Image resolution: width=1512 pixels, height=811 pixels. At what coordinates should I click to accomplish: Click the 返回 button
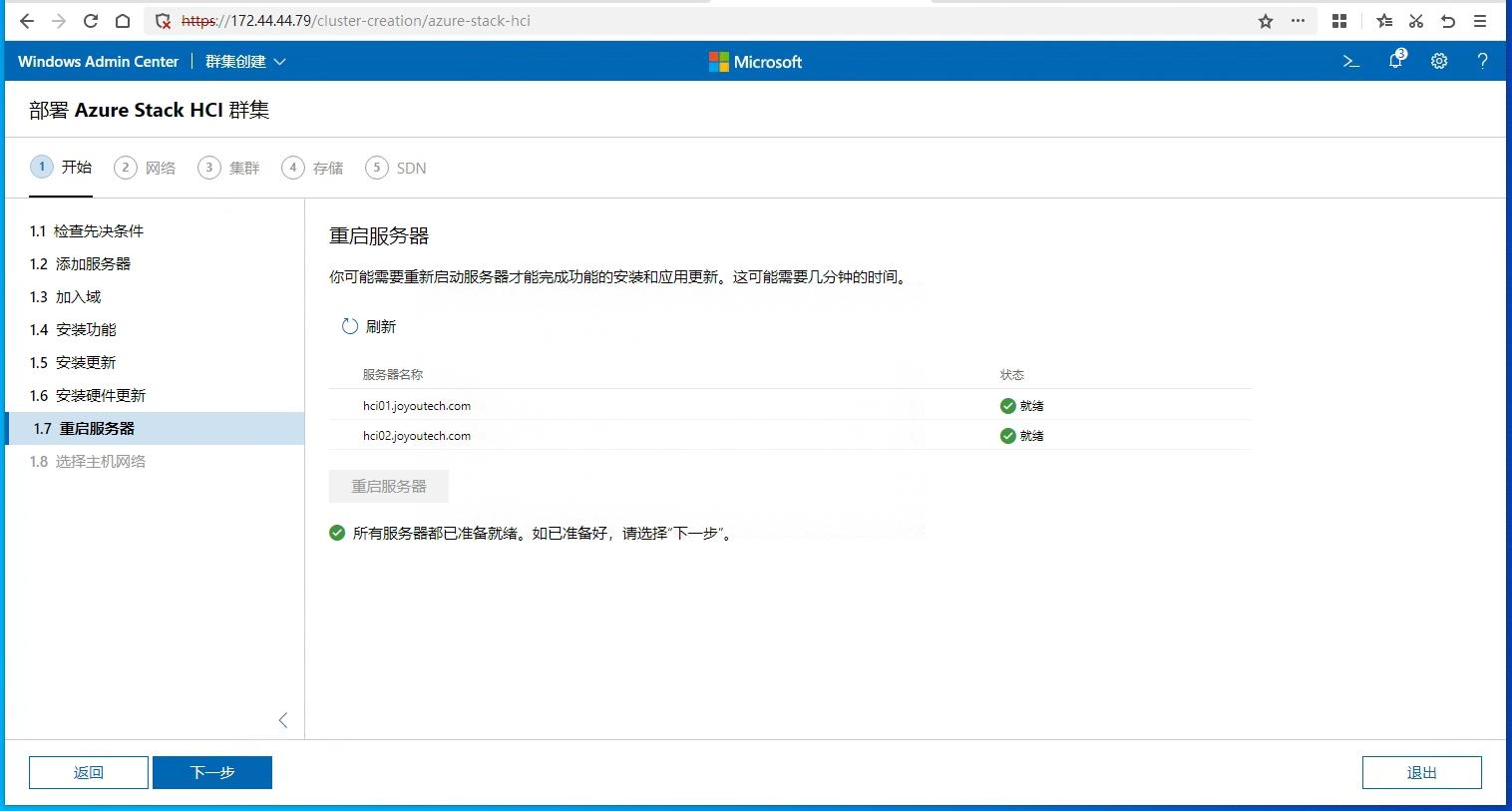pos(89,772)
